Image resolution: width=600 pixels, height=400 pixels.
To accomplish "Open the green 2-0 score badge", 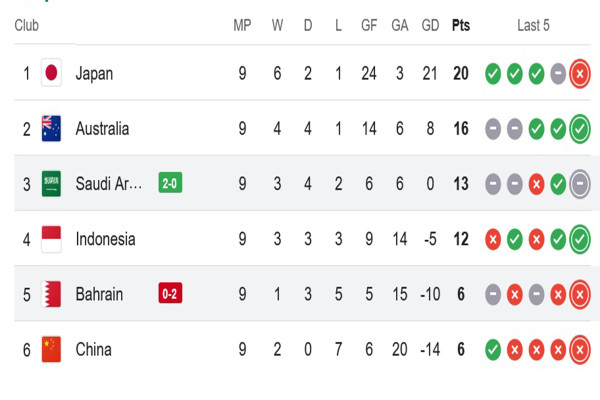I will (x=170, y=183).
